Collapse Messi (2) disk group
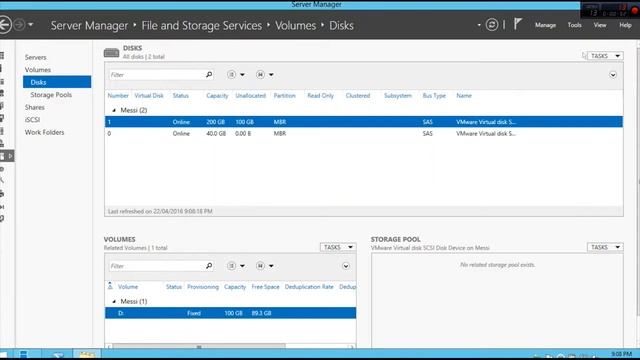This screenshot has height=360, width=640. click(114, 110)
